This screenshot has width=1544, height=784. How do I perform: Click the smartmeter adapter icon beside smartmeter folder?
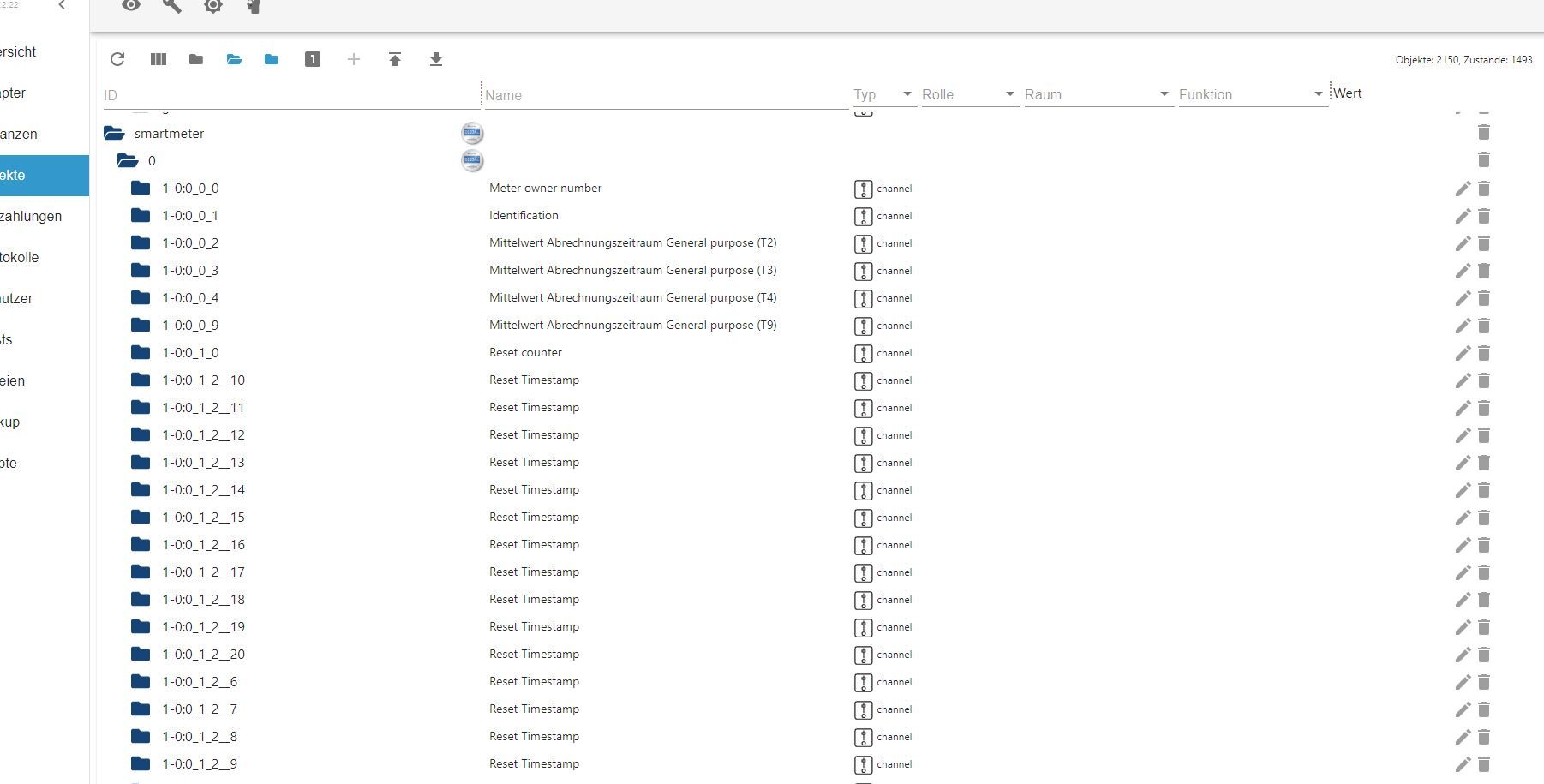point(472,133)
